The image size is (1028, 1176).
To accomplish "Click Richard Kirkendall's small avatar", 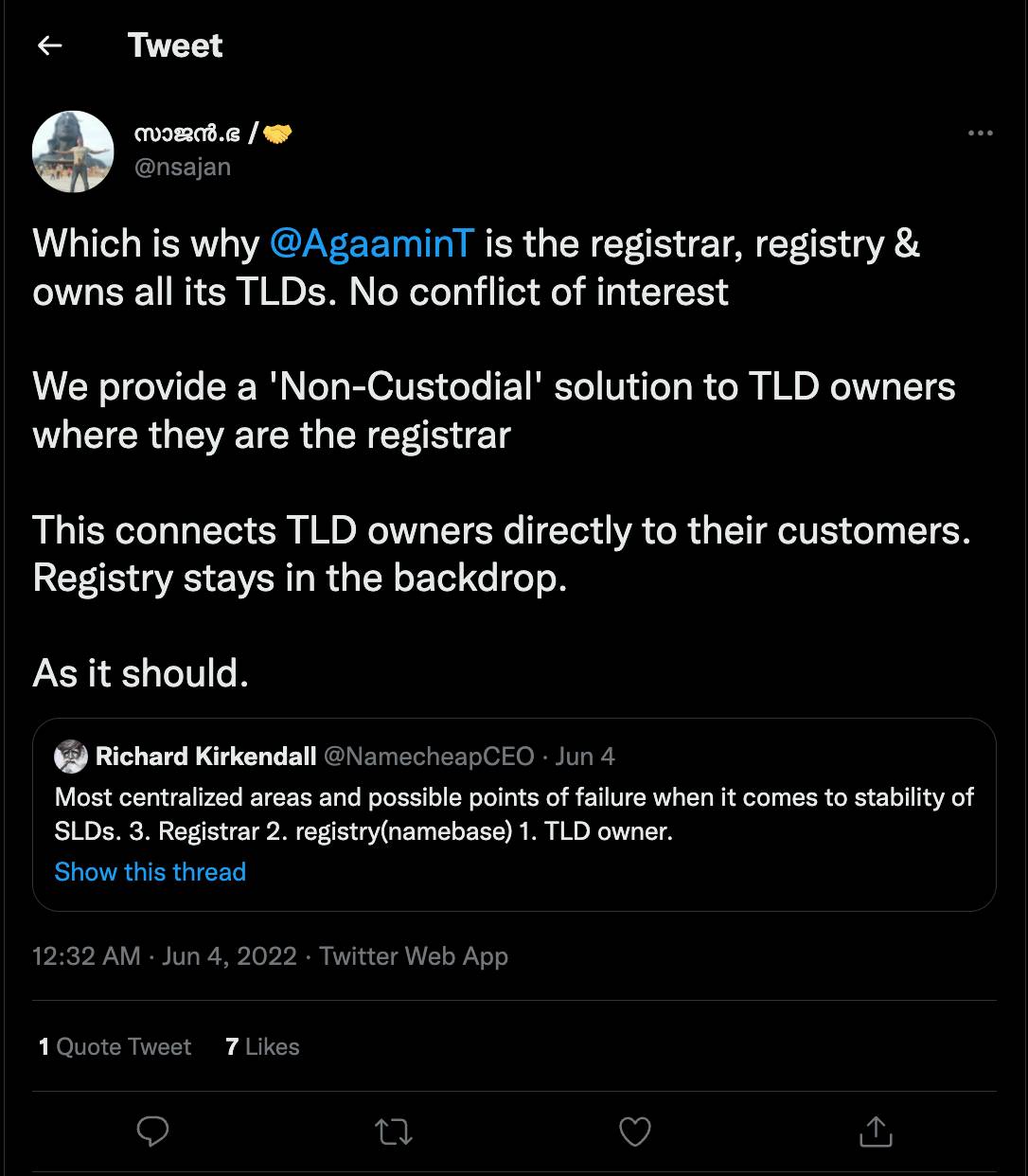I will coord(71,757).
